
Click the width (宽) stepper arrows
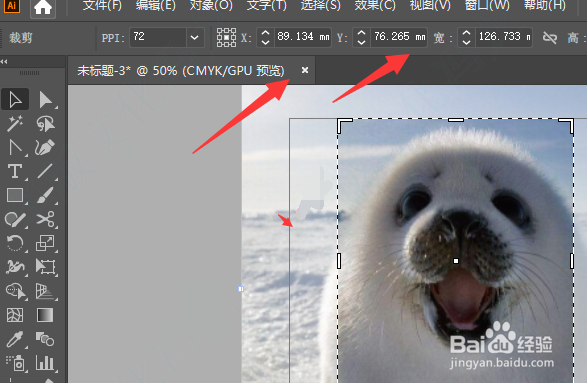(x=466, y=37)
